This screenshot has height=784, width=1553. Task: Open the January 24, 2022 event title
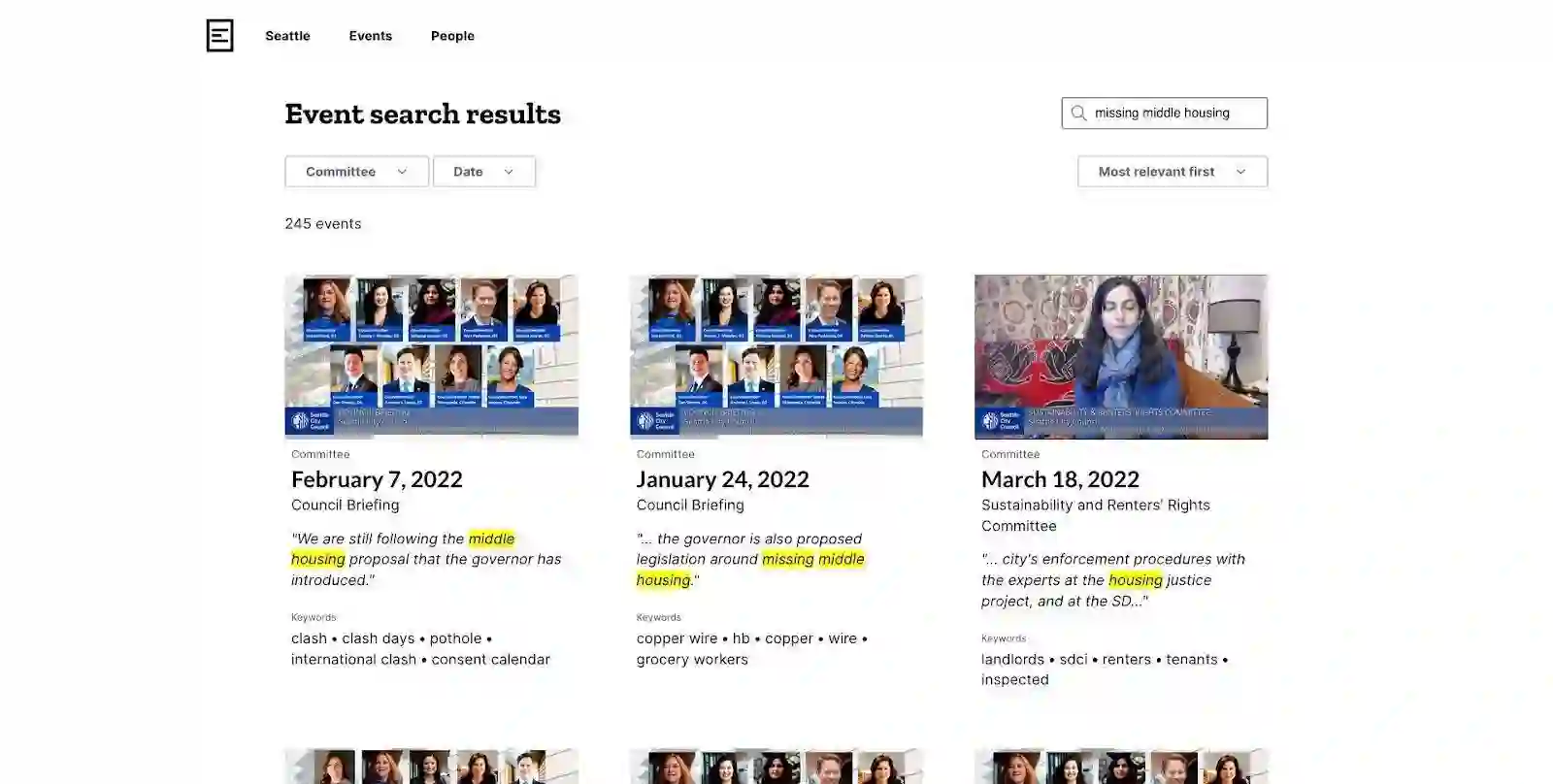722,479
